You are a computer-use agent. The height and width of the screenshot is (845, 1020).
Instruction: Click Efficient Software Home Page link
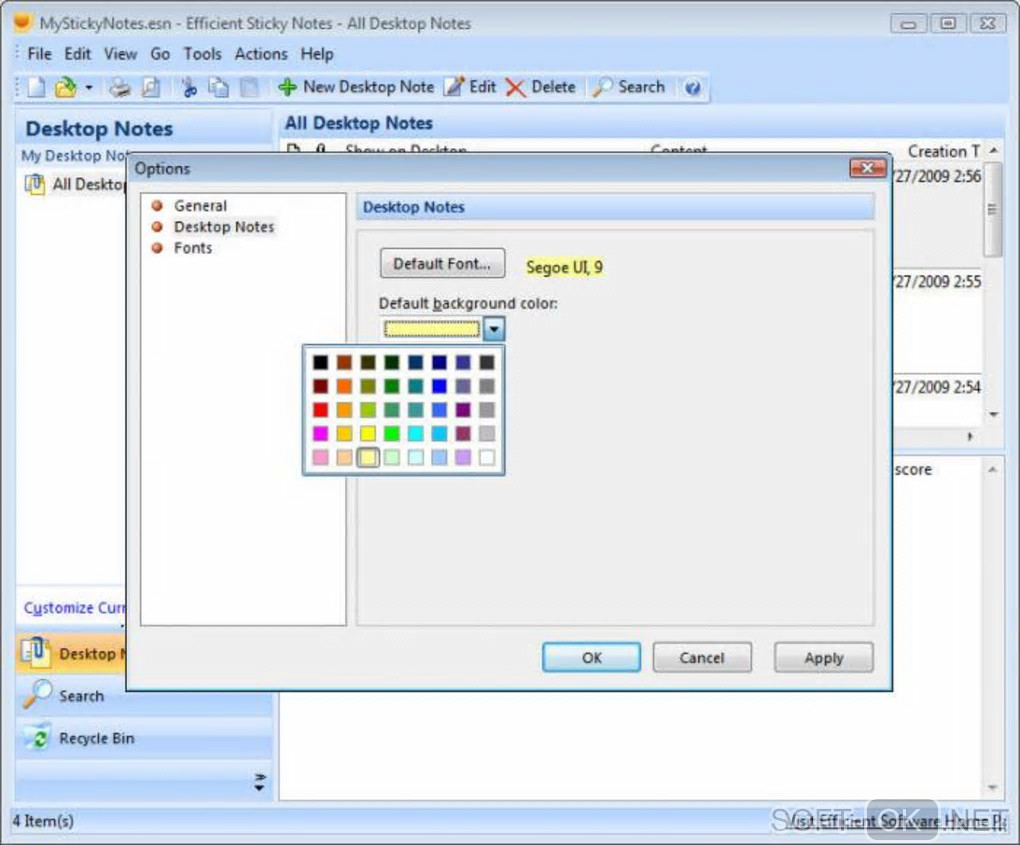(898, 821)
